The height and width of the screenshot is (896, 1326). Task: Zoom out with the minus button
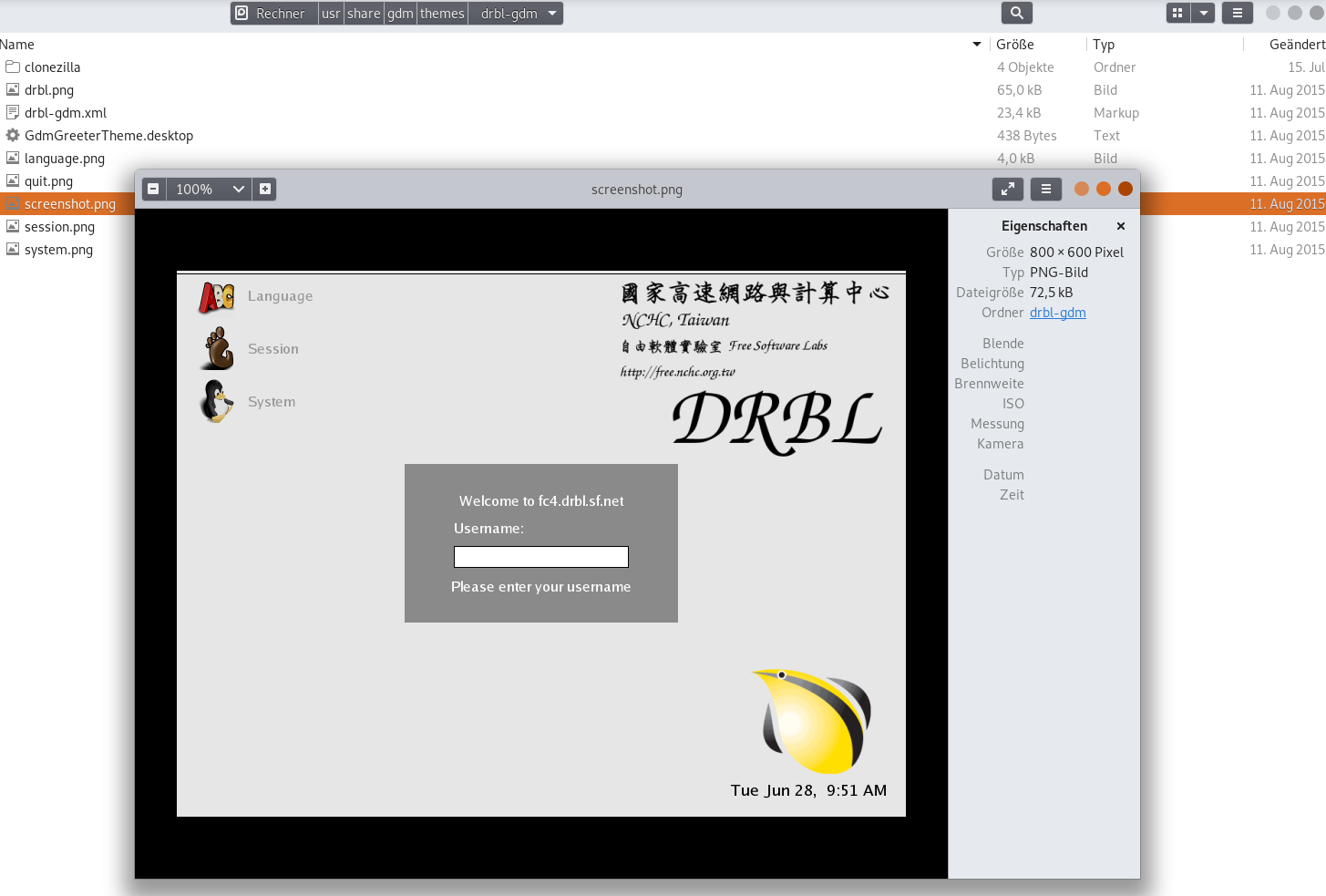point(153,189)
